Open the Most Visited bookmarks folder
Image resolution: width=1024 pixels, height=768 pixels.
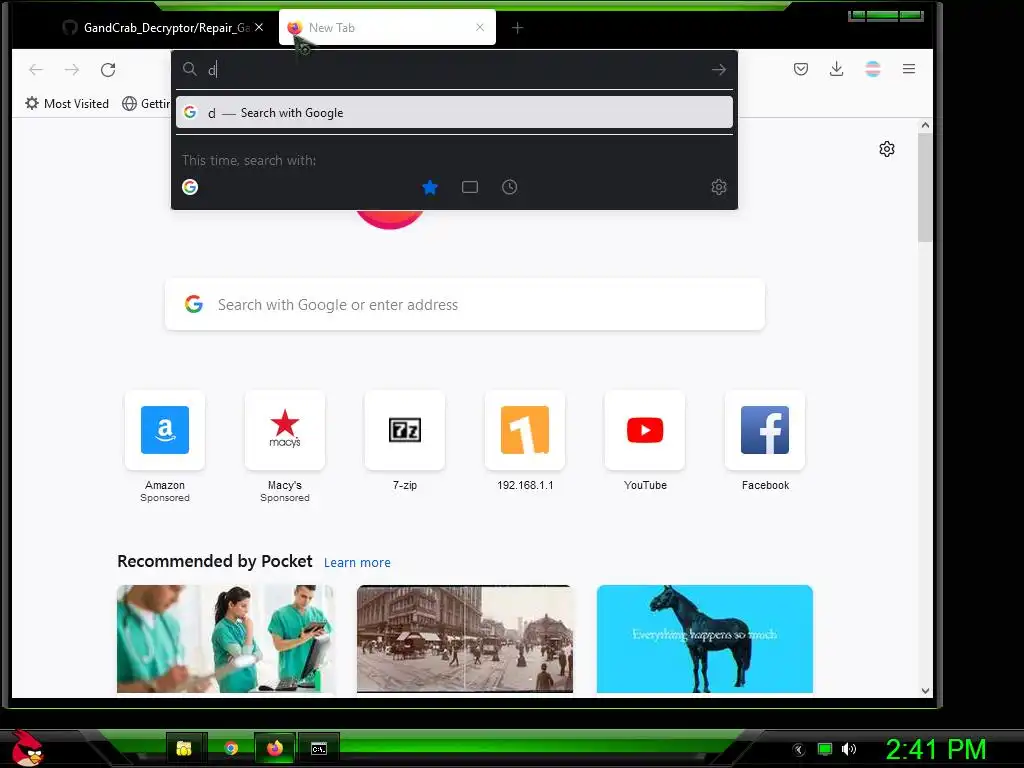(x=67, y=103)
